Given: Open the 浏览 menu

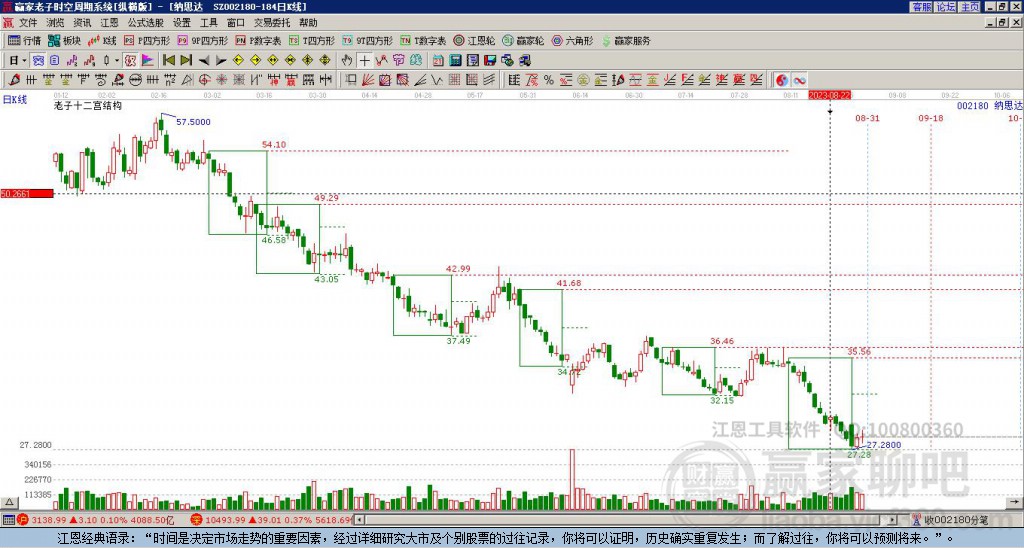Looking at the screenshot, I should tap(56, 23).
